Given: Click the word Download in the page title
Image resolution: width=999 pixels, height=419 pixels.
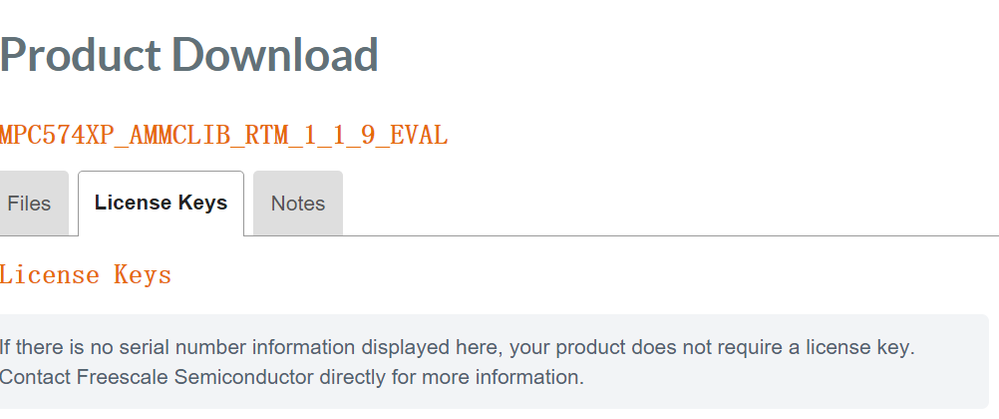Looking at the screenshot, I should pyautogui.click(x=288, y=55).
